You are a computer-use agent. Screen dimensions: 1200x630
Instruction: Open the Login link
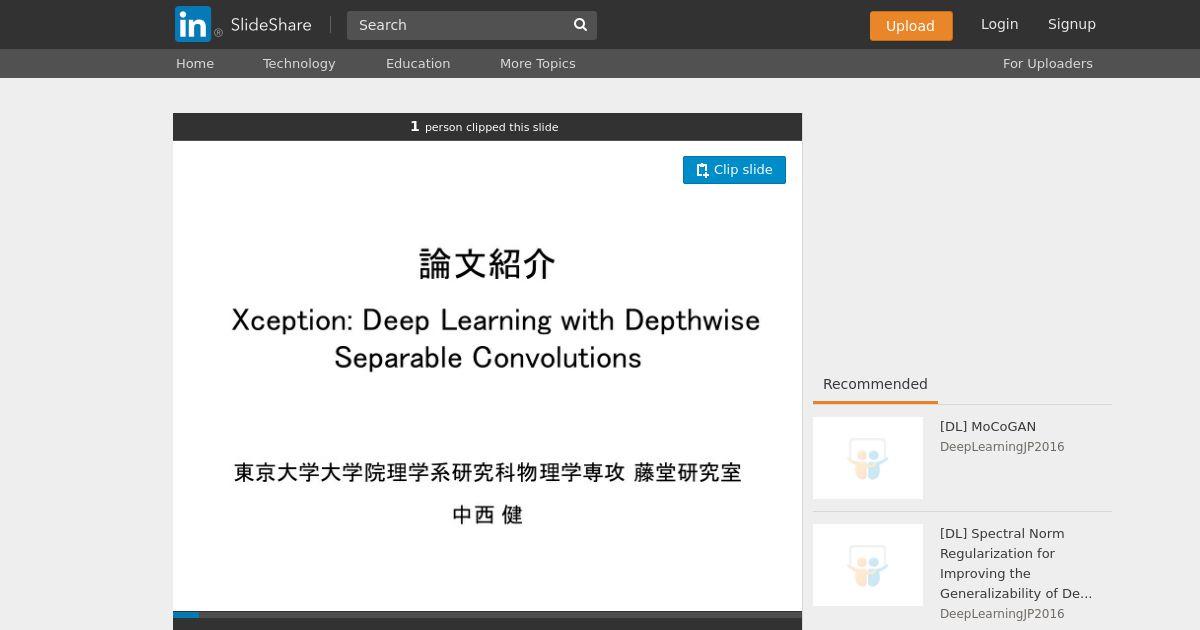(x=999, y=24)
